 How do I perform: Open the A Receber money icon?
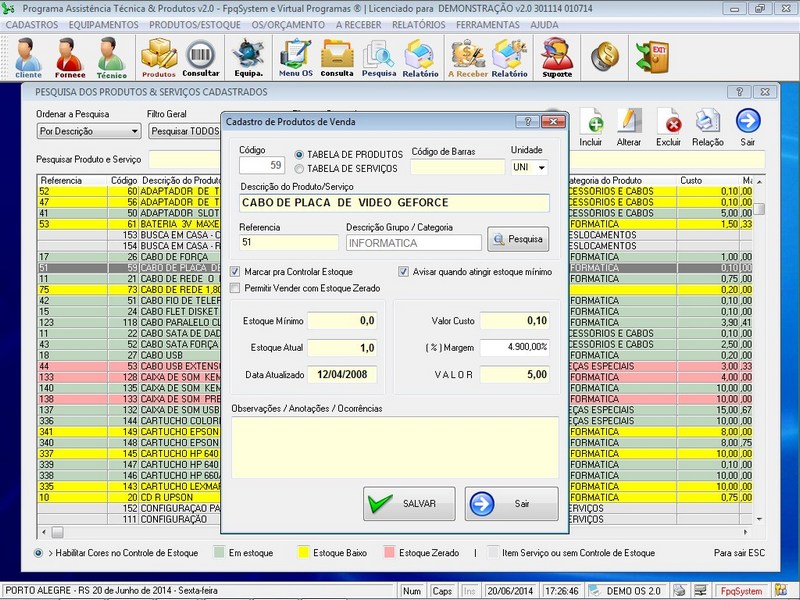[467, 58]
